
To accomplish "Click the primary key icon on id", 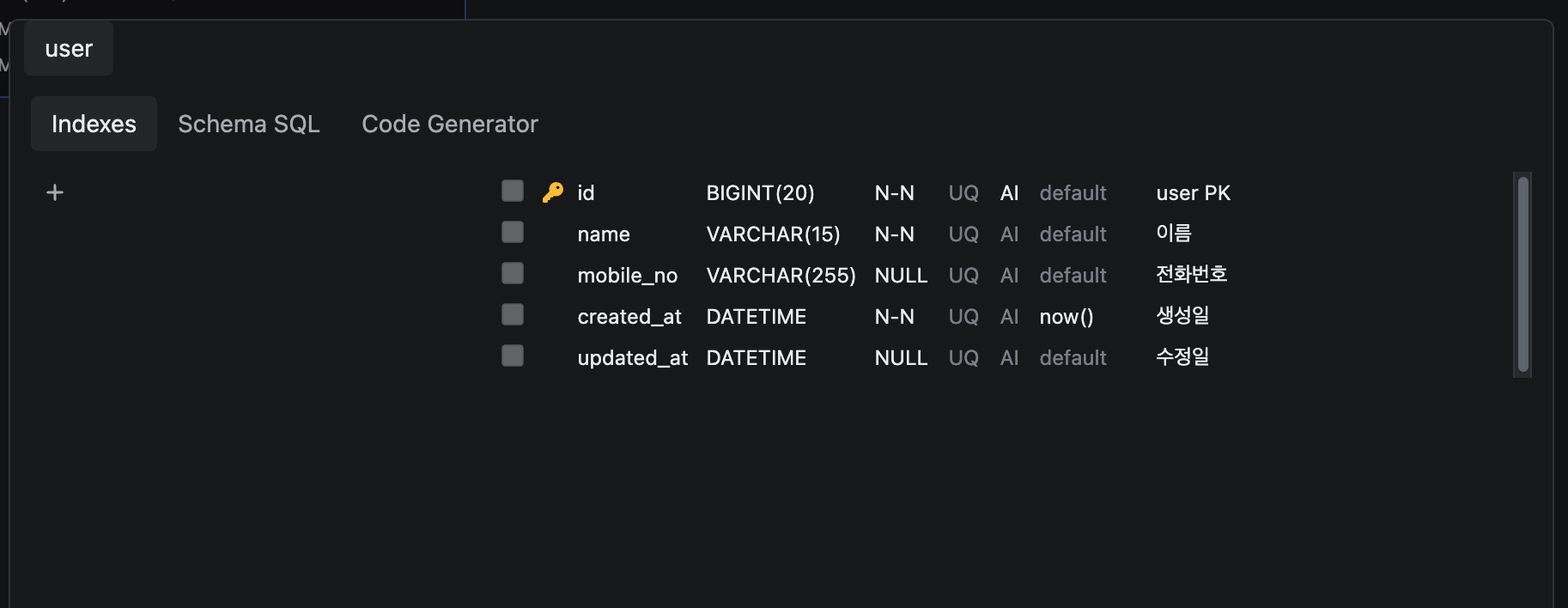I will 552,192.
